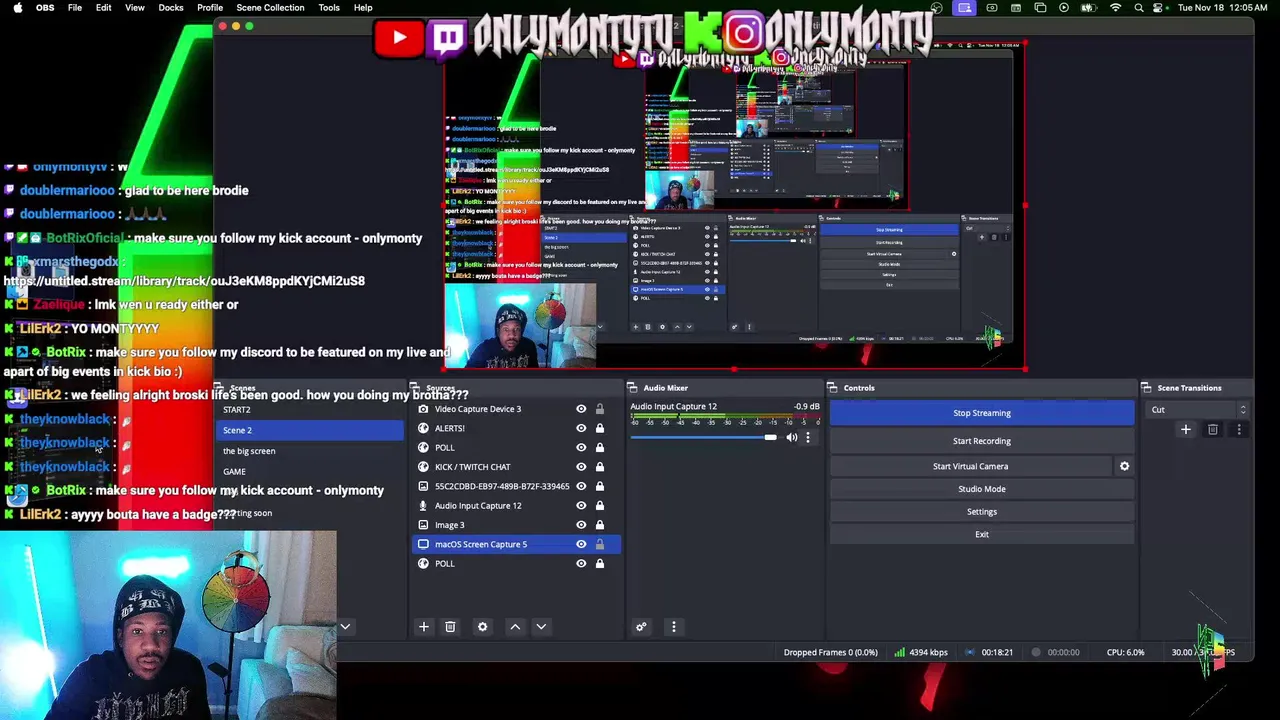Toggle lock on macOS Screen Capture 5
Image resolution: width=1280 pixels, height=720 pixels.
(600, 544)
